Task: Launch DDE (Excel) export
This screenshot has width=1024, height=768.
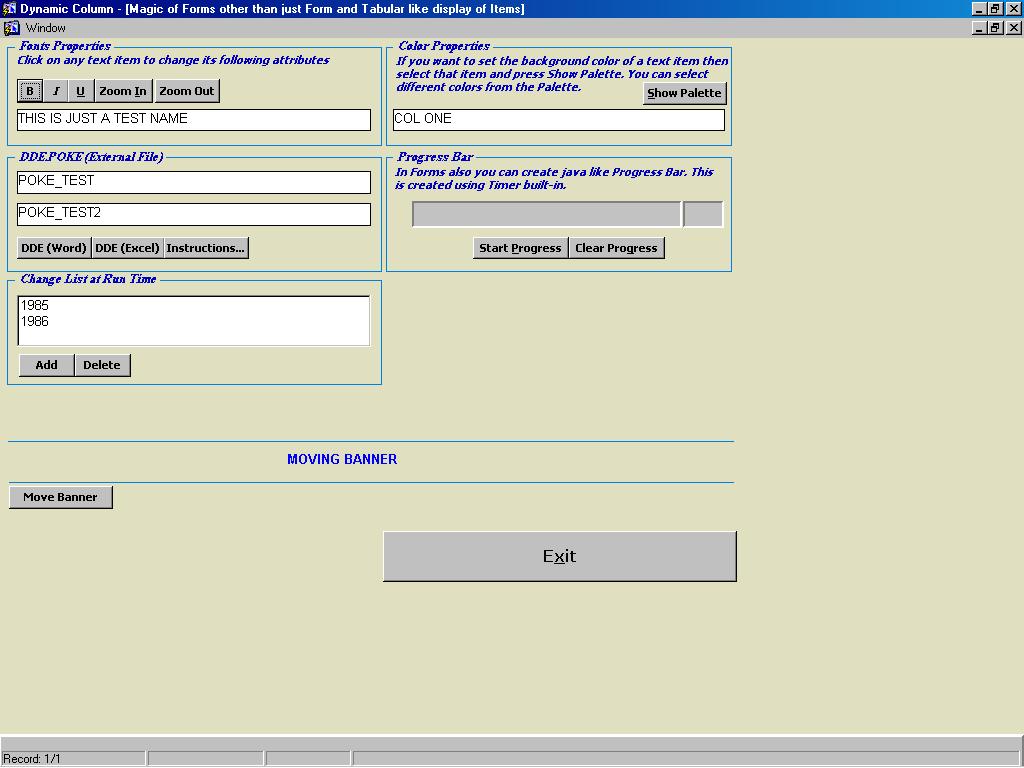Action: (127, 248)
